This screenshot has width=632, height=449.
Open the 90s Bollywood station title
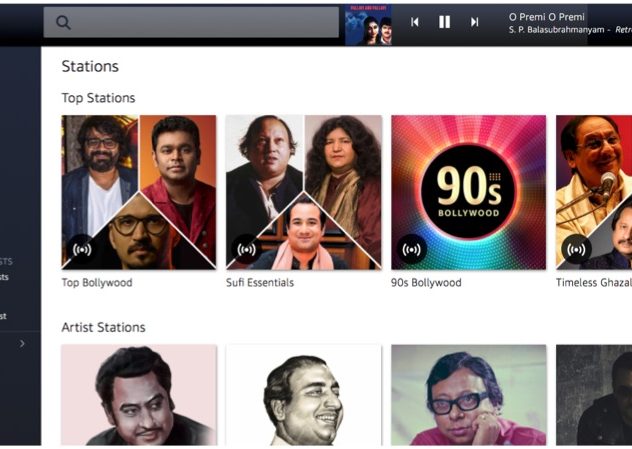(x=426, y=283)
